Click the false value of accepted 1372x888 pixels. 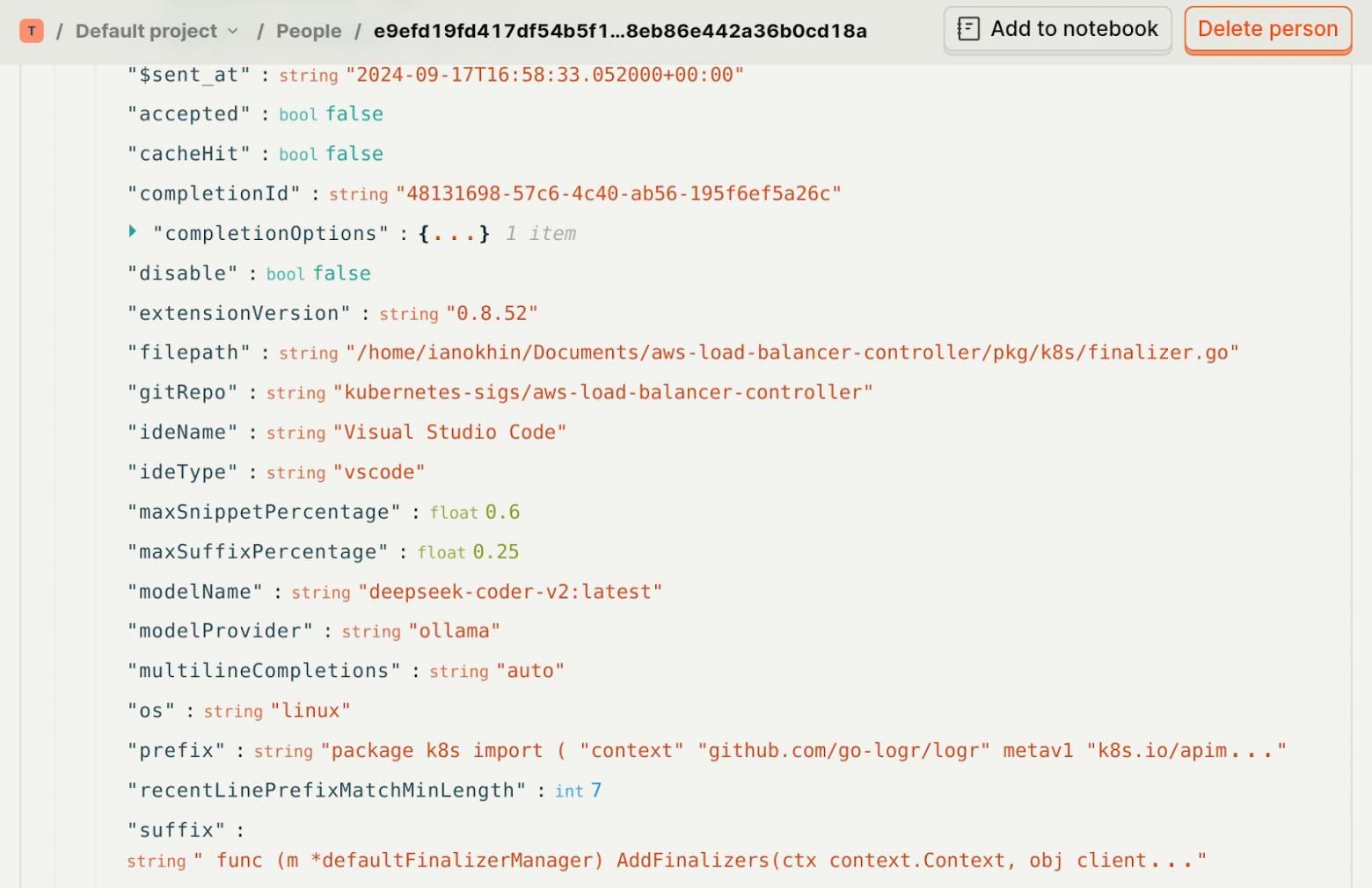tap(354, 114)
